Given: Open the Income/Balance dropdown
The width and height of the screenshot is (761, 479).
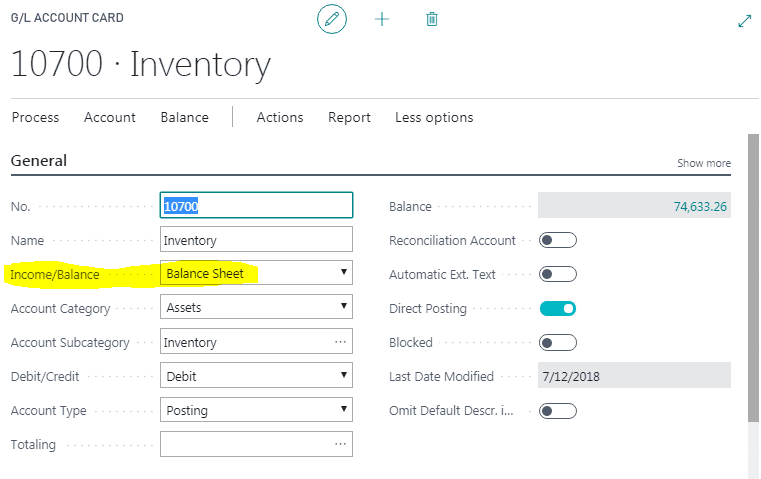Looking at the screenshot, I should pos(256,273).
